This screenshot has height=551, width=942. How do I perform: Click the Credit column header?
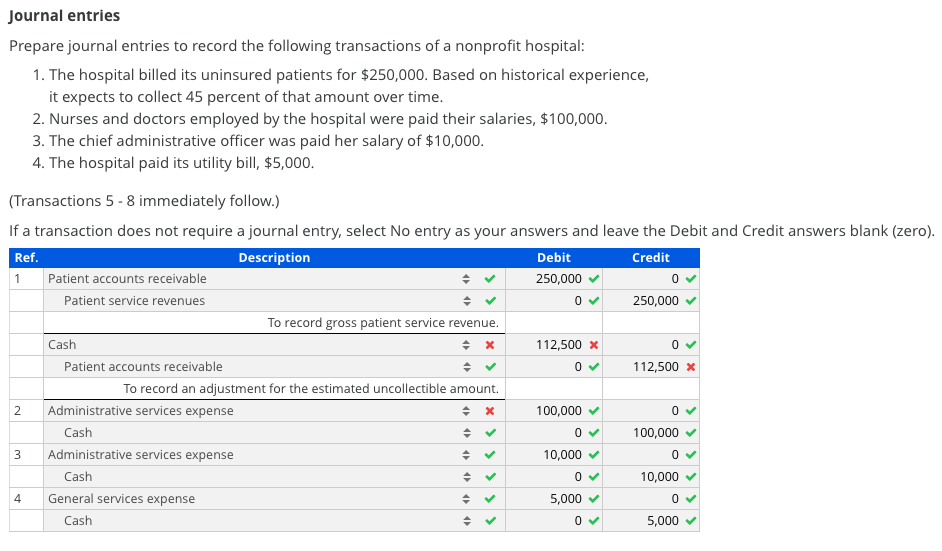click(651, 258)
